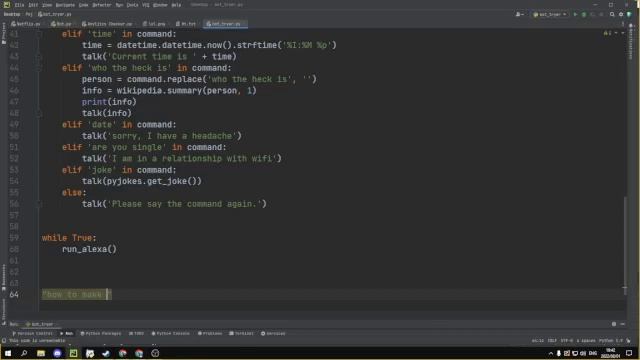Collapse the elif 'who the heck is' fold marker
The height and width of the screenshot is (360, 640).
40,68
